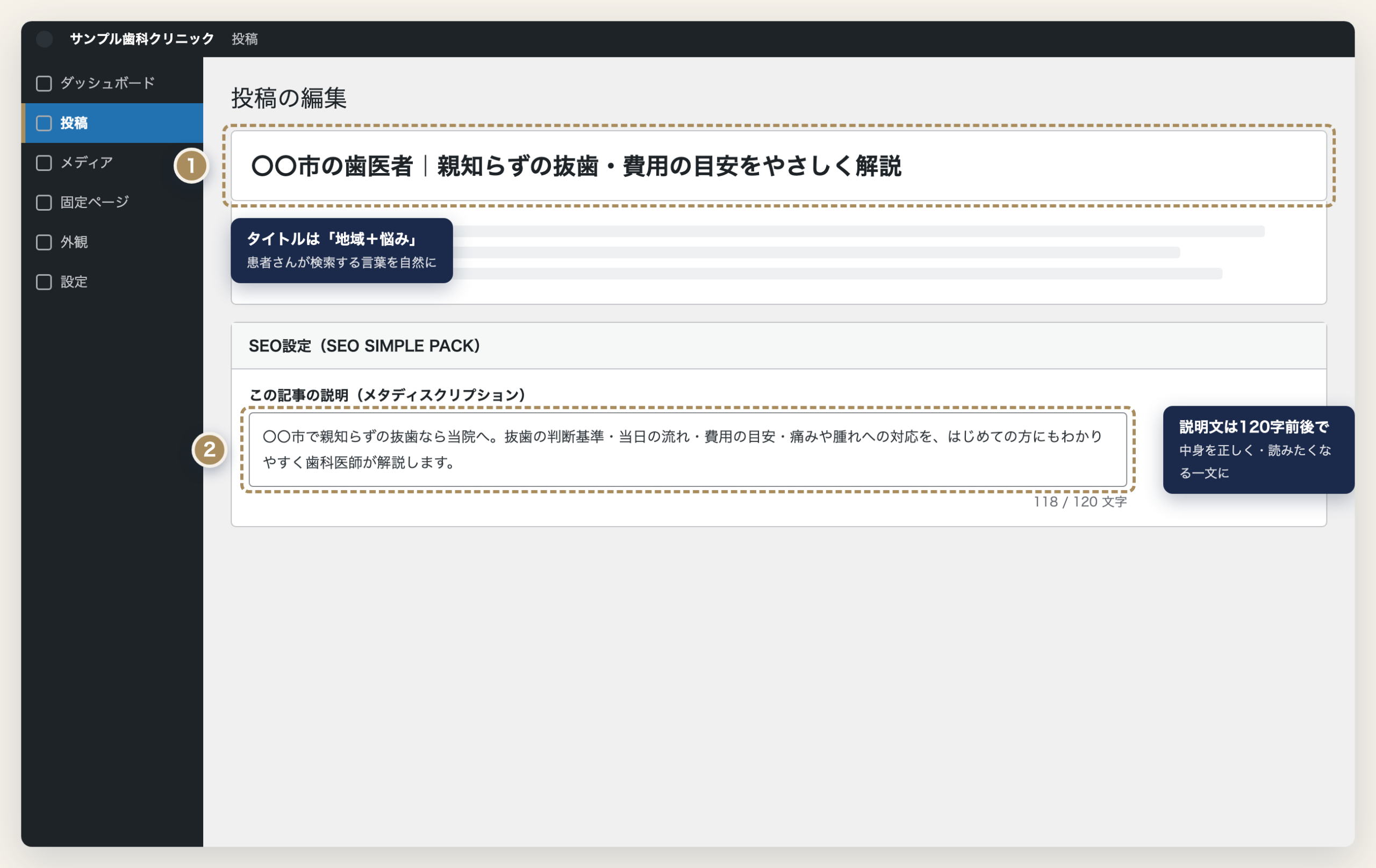Open 設定 in the sidebar
Viewport: 1376px width, 868px height.
coord(112,282)
